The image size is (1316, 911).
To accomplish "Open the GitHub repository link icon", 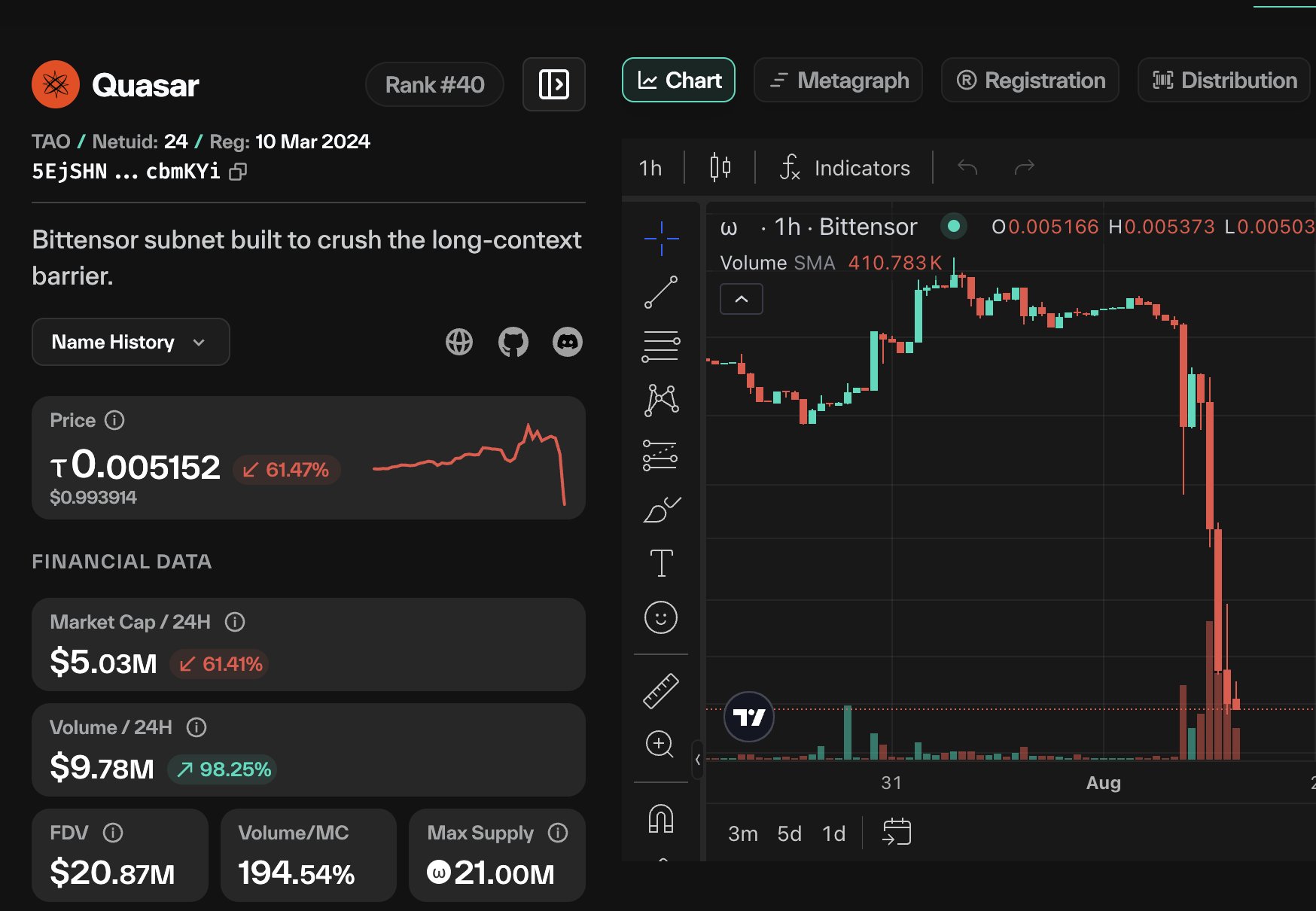I will [x=513, y=342].
